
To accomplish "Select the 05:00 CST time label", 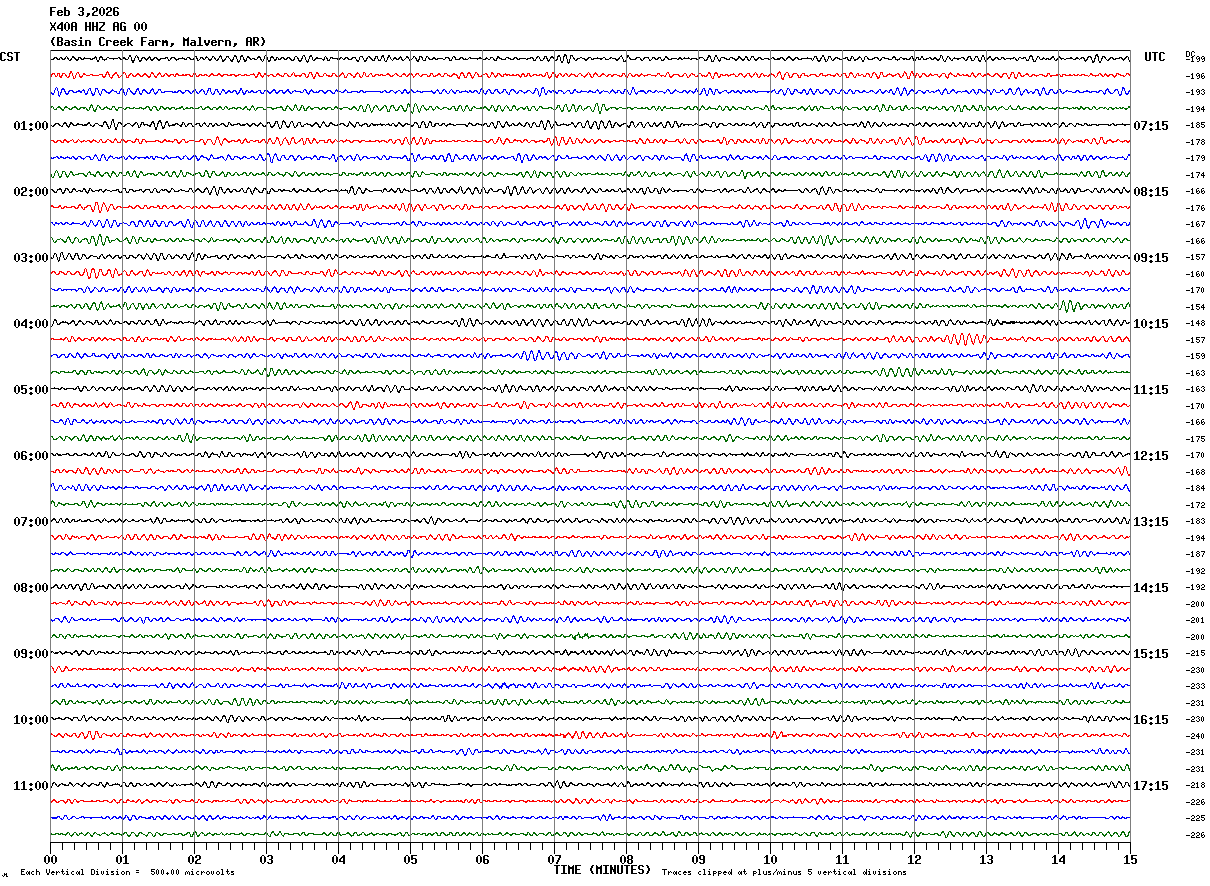I will pos(31,390).
